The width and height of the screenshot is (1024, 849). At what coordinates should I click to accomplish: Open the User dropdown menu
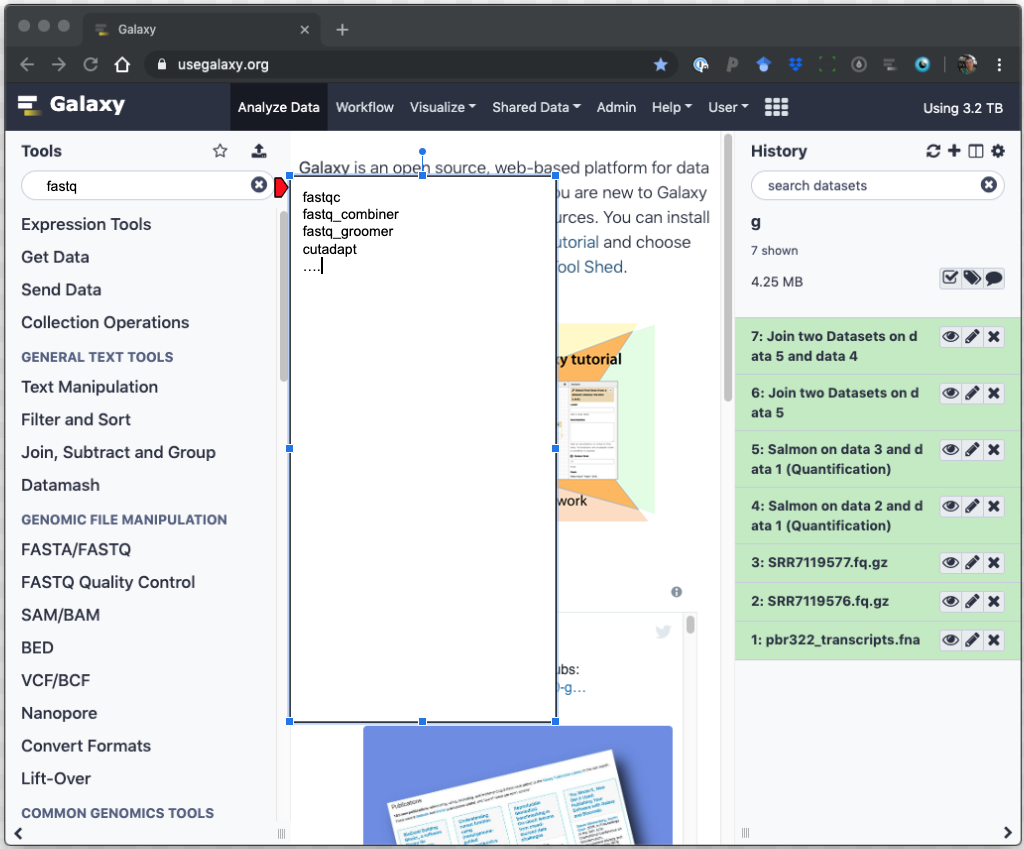click(728, 107)
